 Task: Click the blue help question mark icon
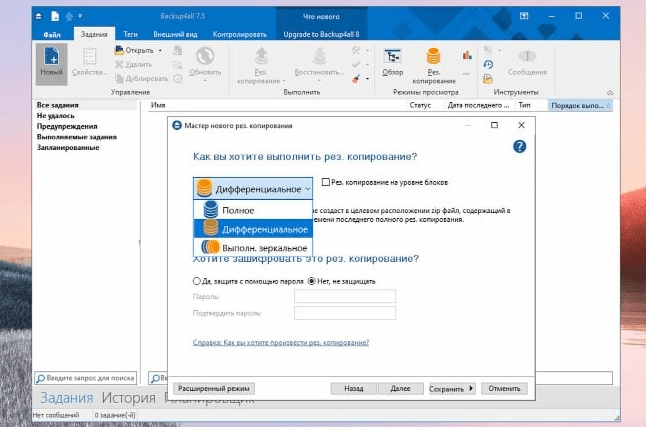(x=520, y=146)
